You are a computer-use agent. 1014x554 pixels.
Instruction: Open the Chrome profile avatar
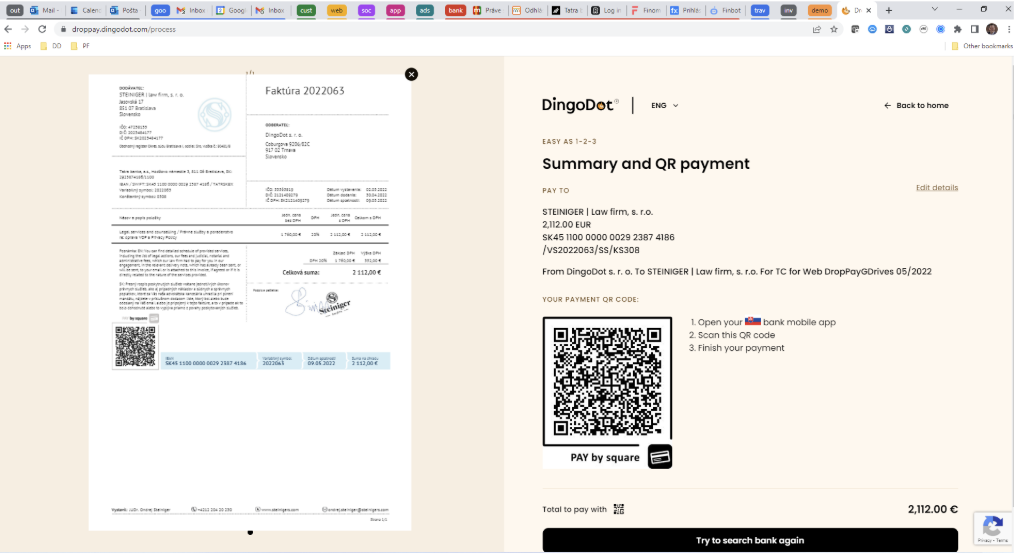(x=992, y=29)
